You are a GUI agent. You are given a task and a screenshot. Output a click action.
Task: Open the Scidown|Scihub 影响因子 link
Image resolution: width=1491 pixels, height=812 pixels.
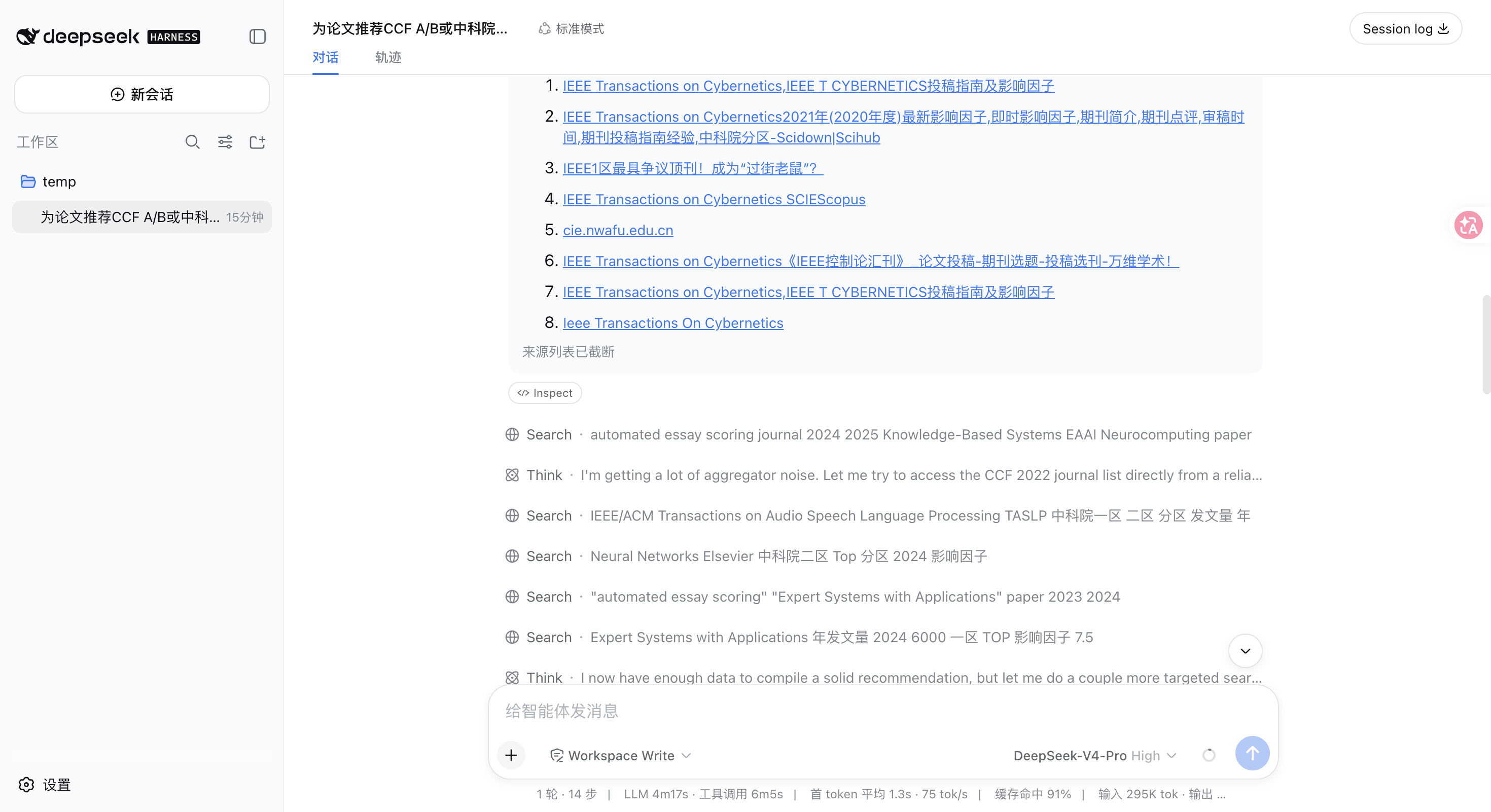pyautogui.click(x=904, y=127)
